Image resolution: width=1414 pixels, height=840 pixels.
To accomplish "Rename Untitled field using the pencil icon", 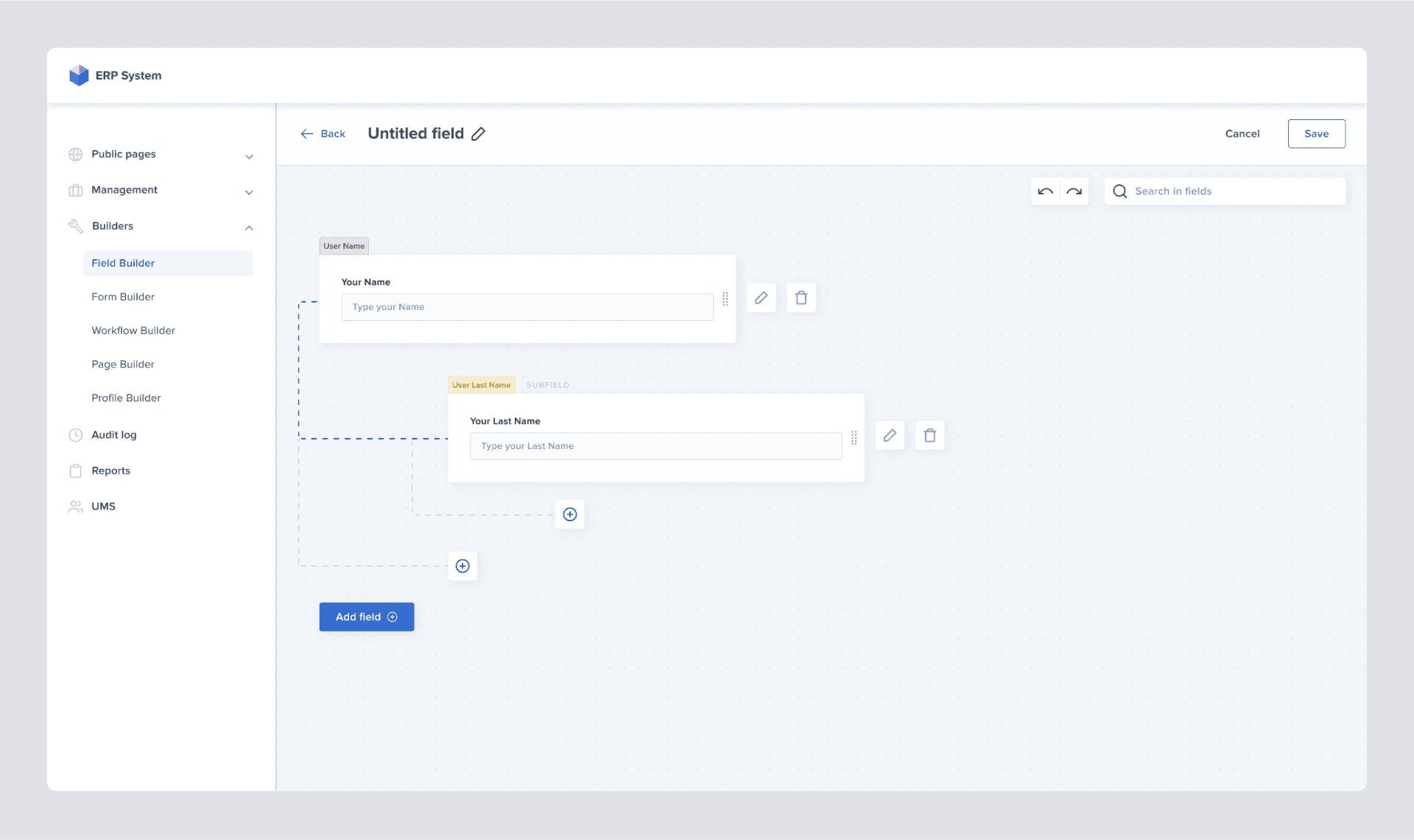I will click(479, 133).
